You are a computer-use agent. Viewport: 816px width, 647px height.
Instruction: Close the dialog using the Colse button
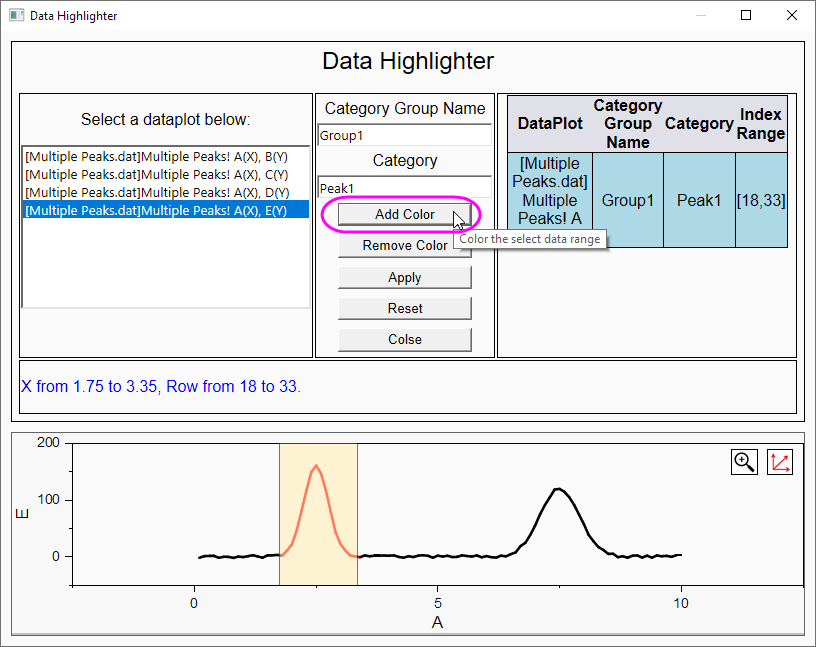pos(404,339)
